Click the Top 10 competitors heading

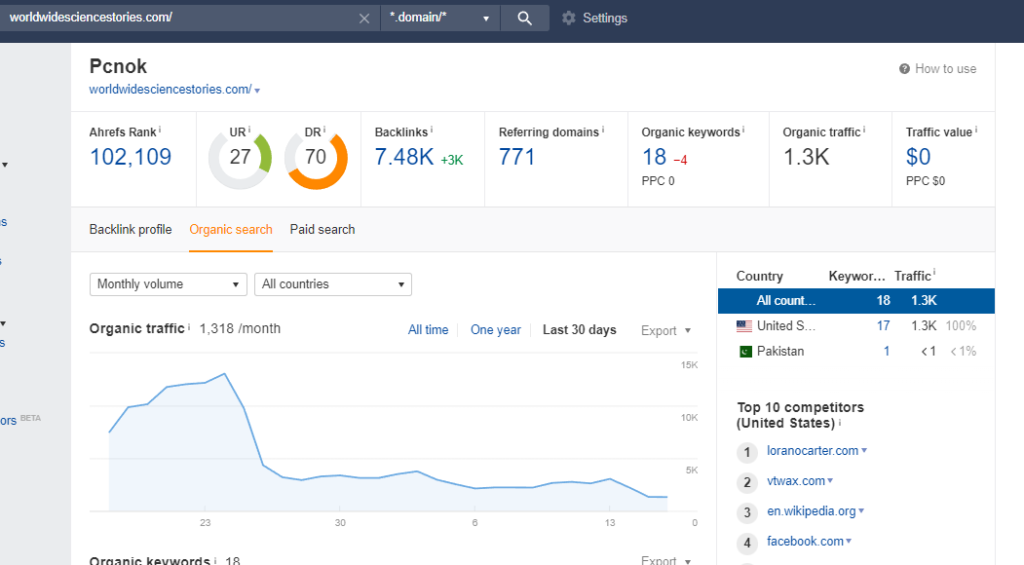point(800,415)
